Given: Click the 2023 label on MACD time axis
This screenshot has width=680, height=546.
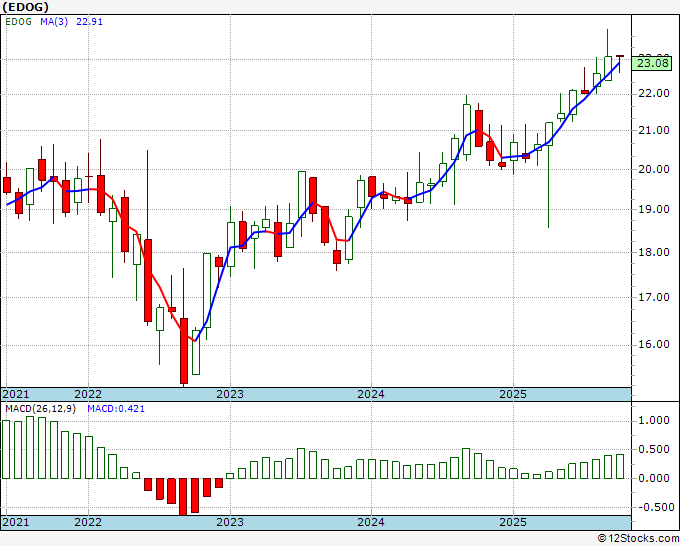Looking at the screenshot, I should pyautogui.click(x=230, y=522).
